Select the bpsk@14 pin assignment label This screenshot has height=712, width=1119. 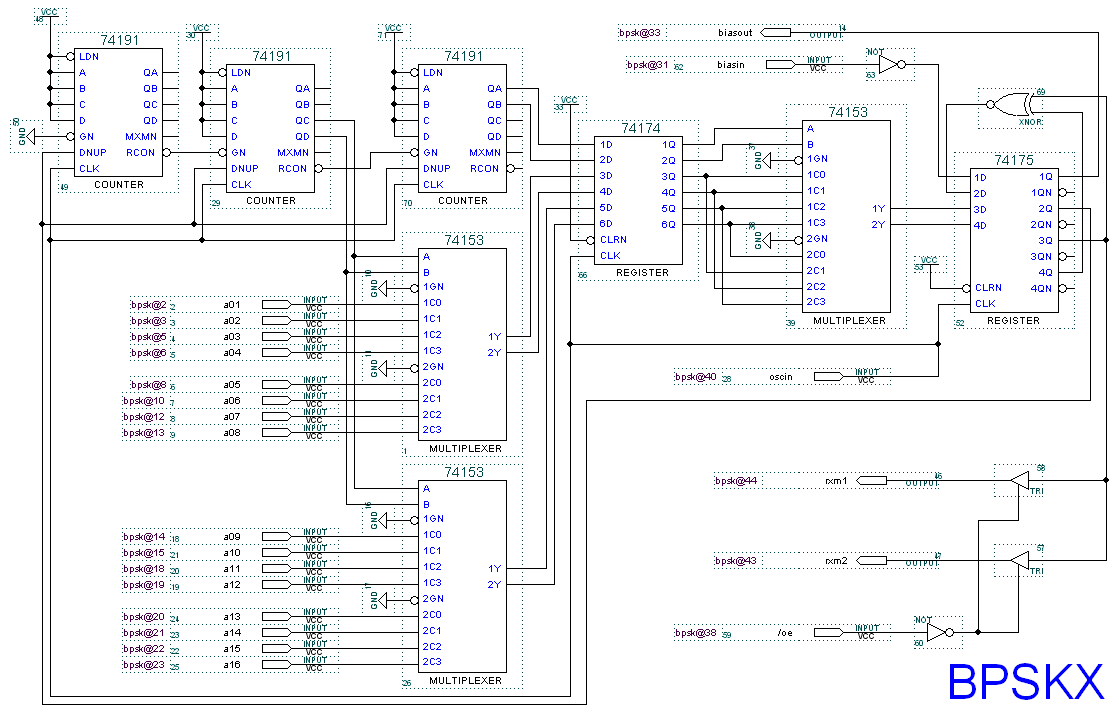[144, 537]
